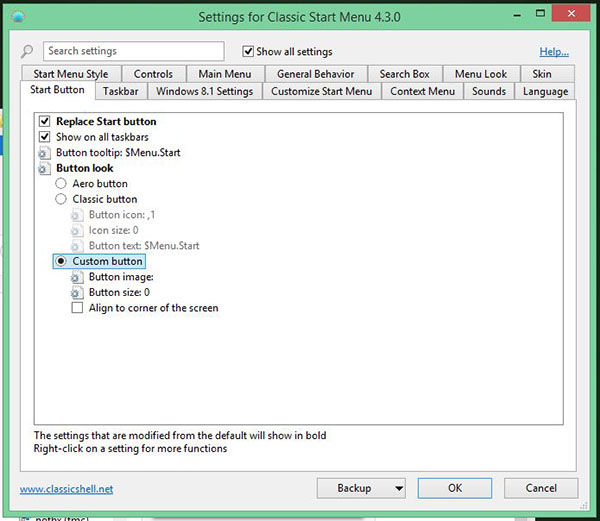Click the Button look setting icon
Image resolution: width=600 pixels, height=521 pixels.
[x=44, y=169]
